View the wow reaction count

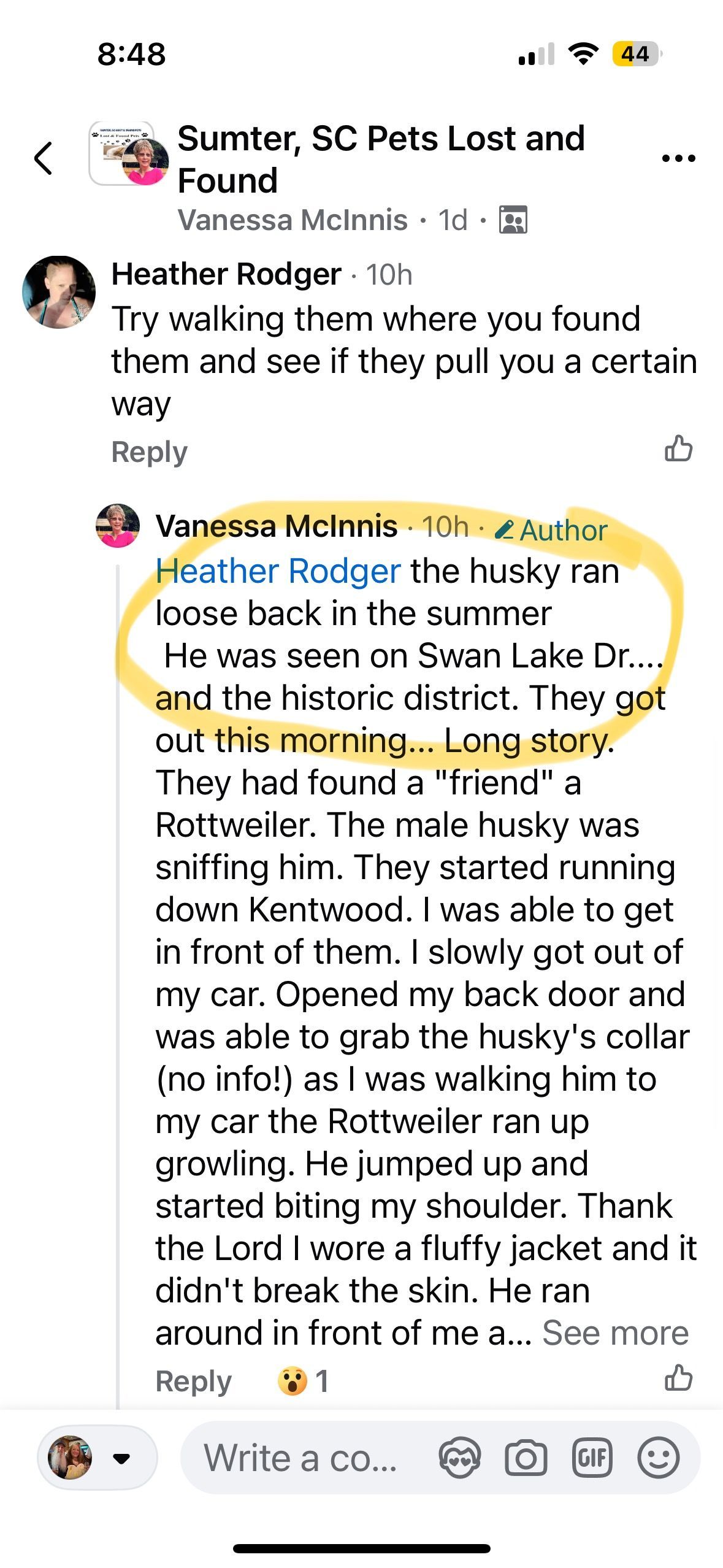tap(304, 1381)
